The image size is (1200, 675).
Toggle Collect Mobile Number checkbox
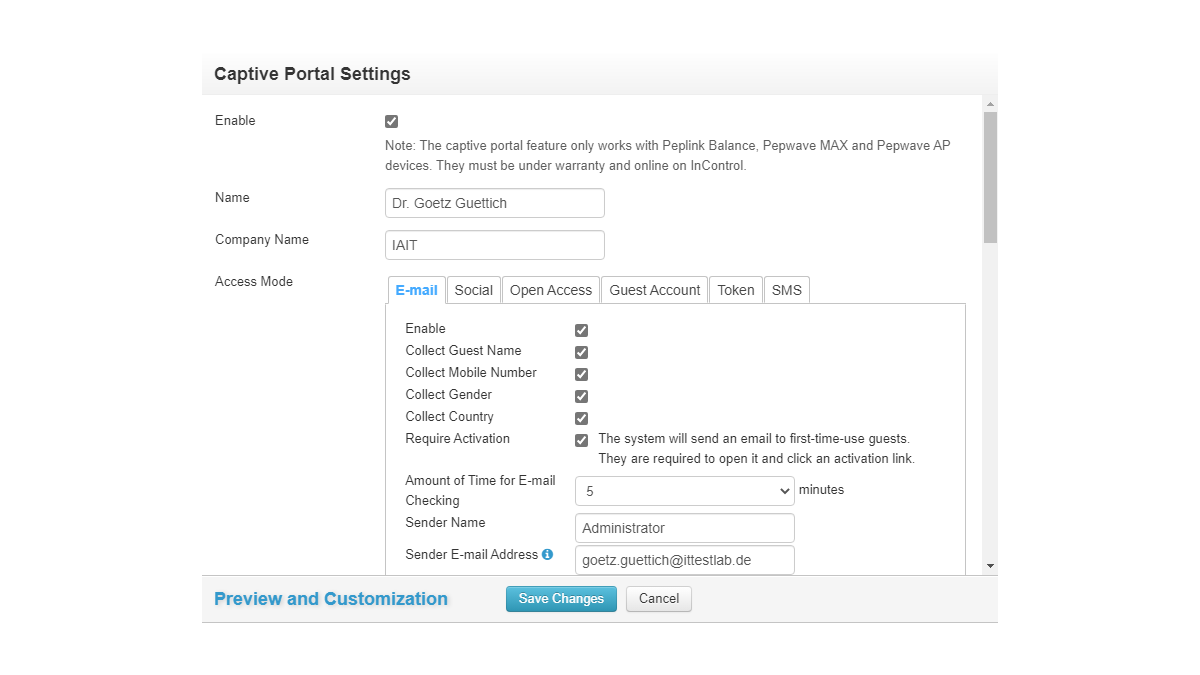tap(581, 374)
